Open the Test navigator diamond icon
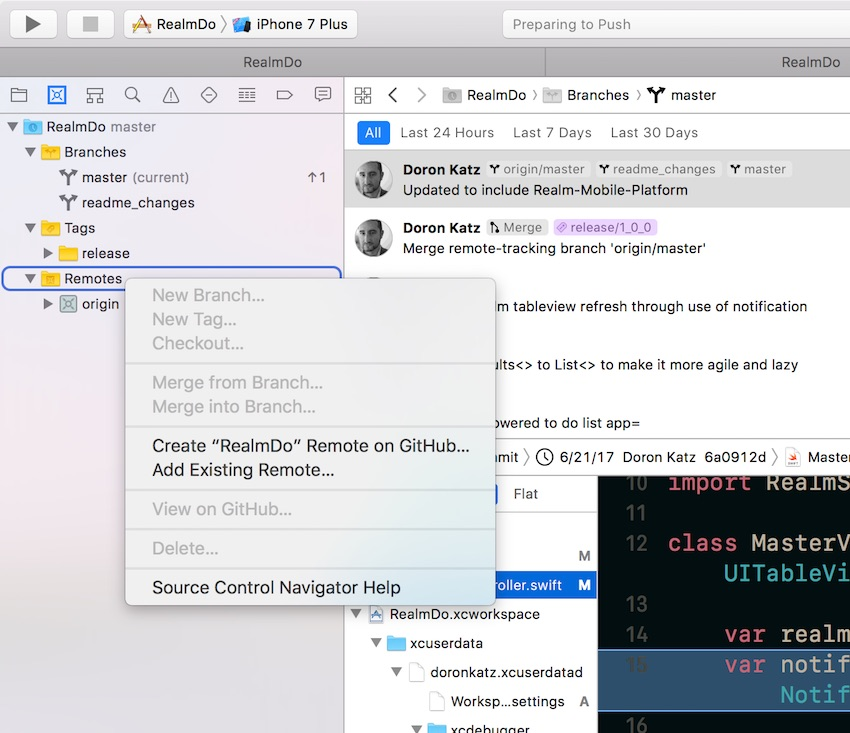Screen dimensions: 850x733 [208, 93]
